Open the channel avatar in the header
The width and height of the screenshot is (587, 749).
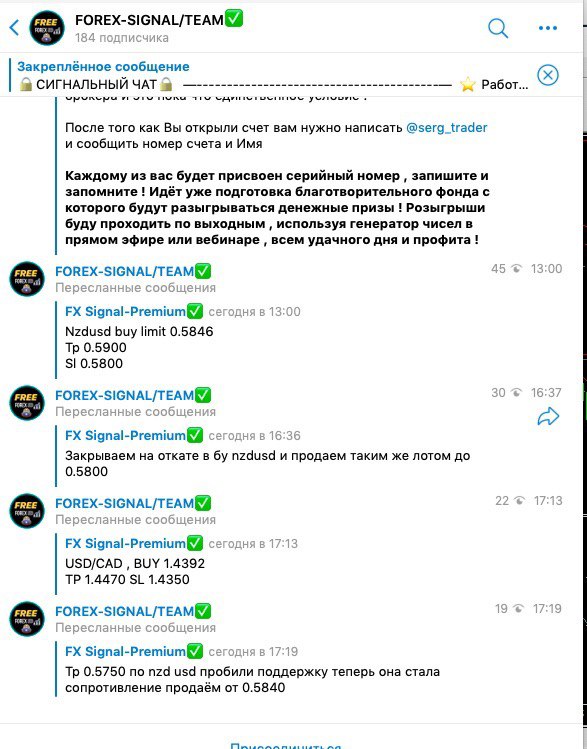pos(47,28)
